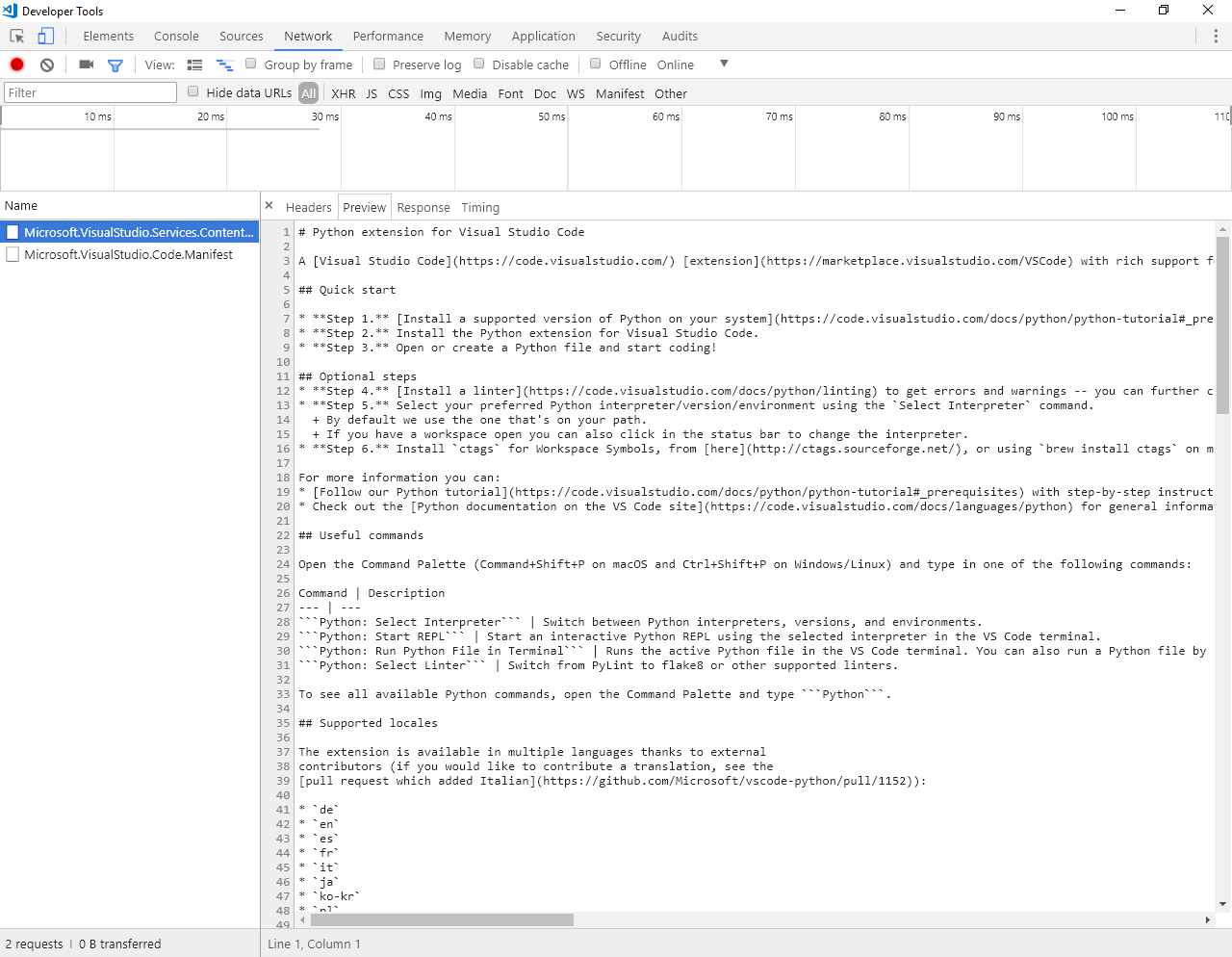Open the Timing tab for the request

coord(480,207)
